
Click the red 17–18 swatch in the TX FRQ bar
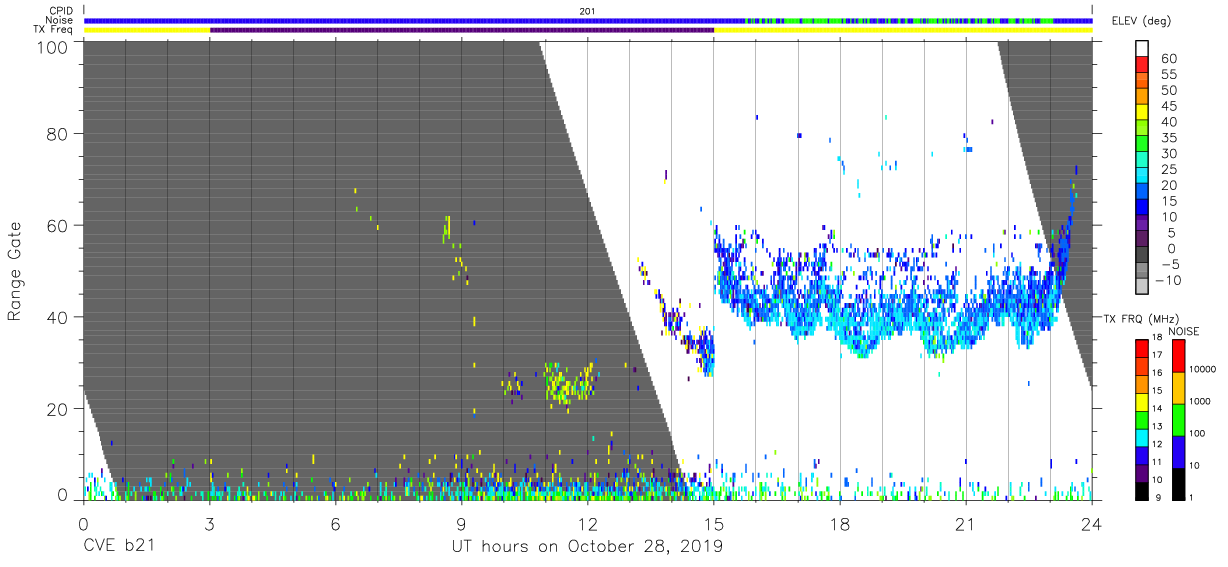[x=1141, y=348]
